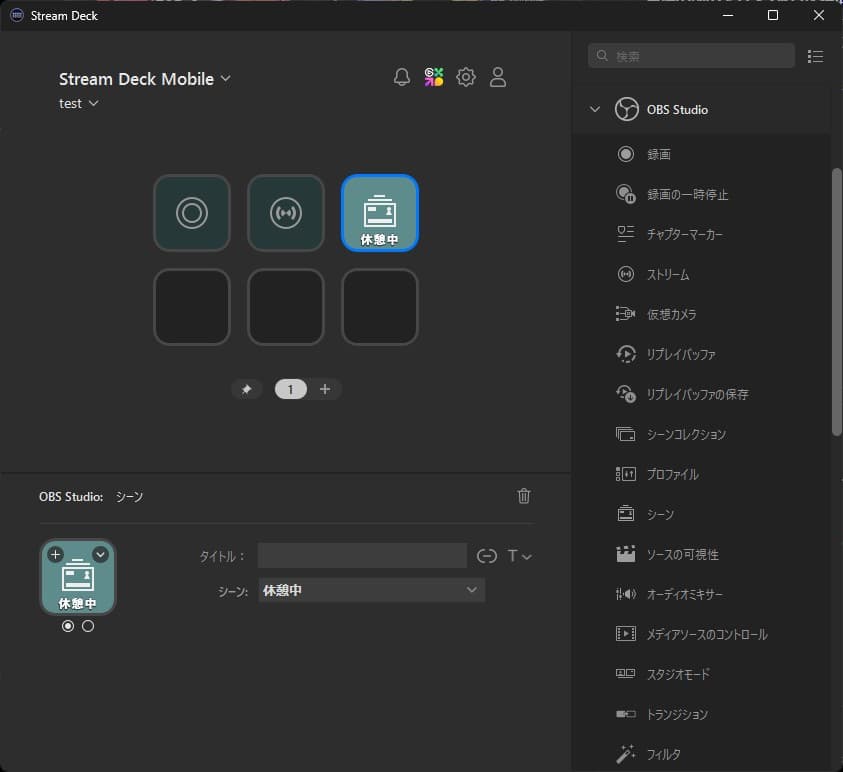Select スタジオモード action in the list
Screen dimensions: 843x772
pyautogui.click(x=678, y=674)
